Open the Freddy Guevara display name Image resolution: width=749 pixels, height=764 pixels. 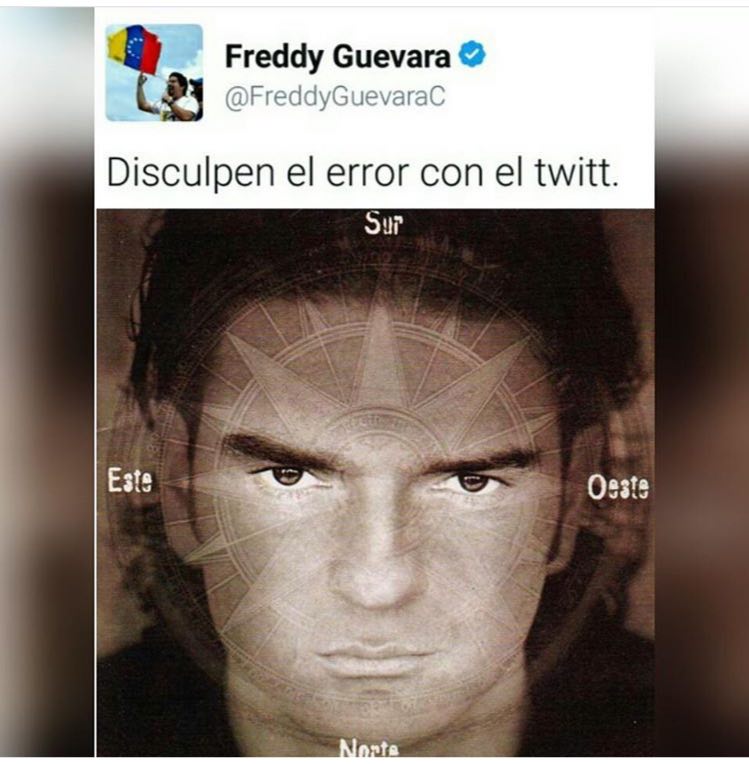[x=337, y=57]
